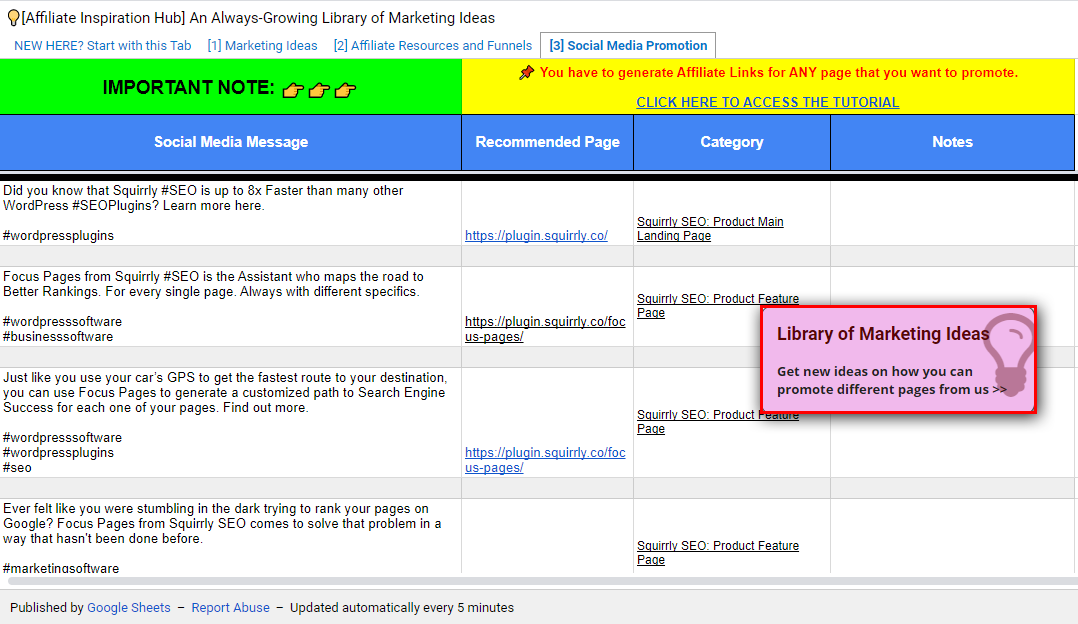Image resolution: width=1078 pixels, height=624 pixels.
Task: Open the [2] Affiliate Resources and Funnels tab
Action: pyautogui.click(x=432, y=45)
